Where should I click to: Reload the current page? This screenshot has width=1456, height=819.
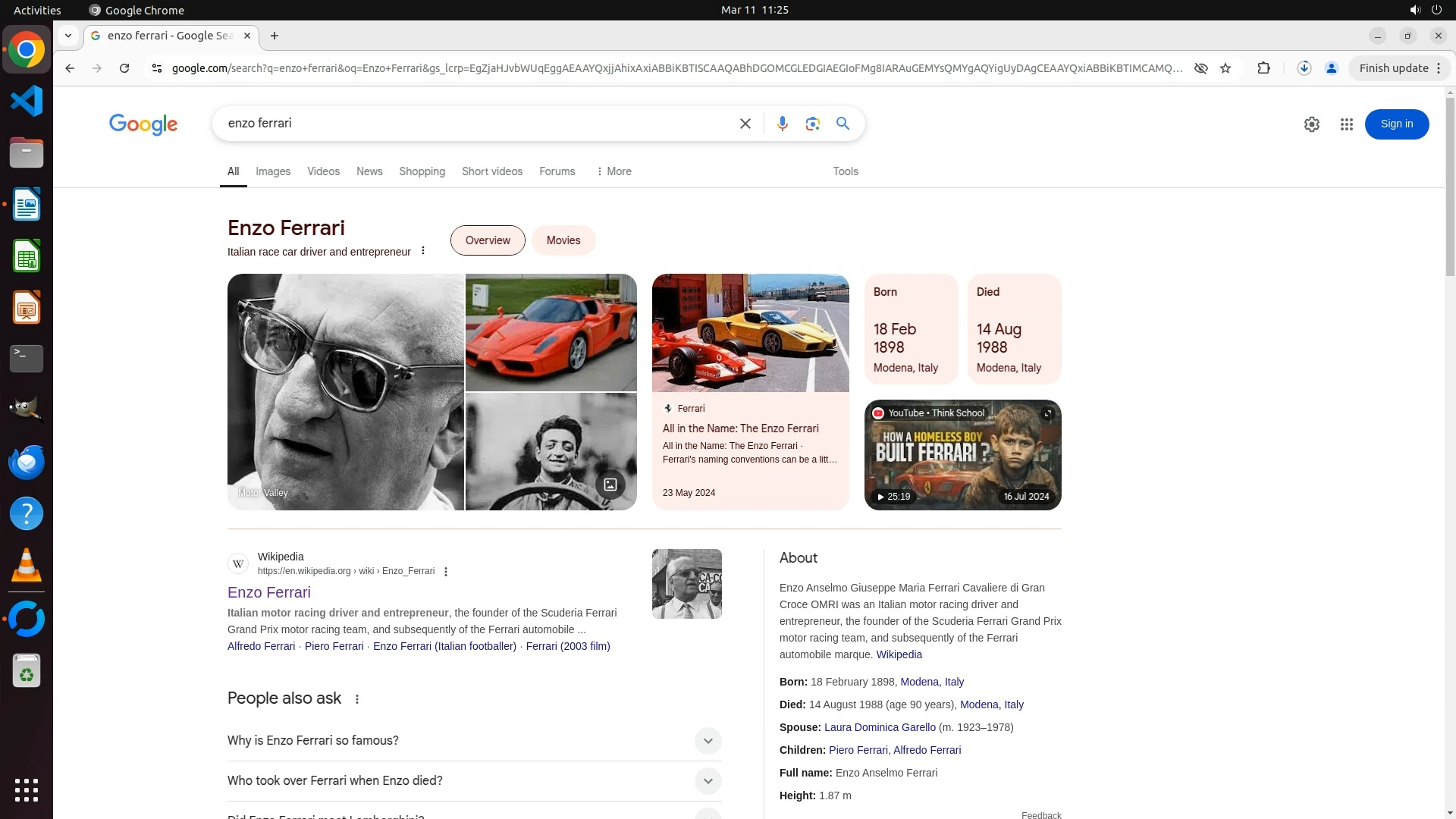tap(124, 68)
